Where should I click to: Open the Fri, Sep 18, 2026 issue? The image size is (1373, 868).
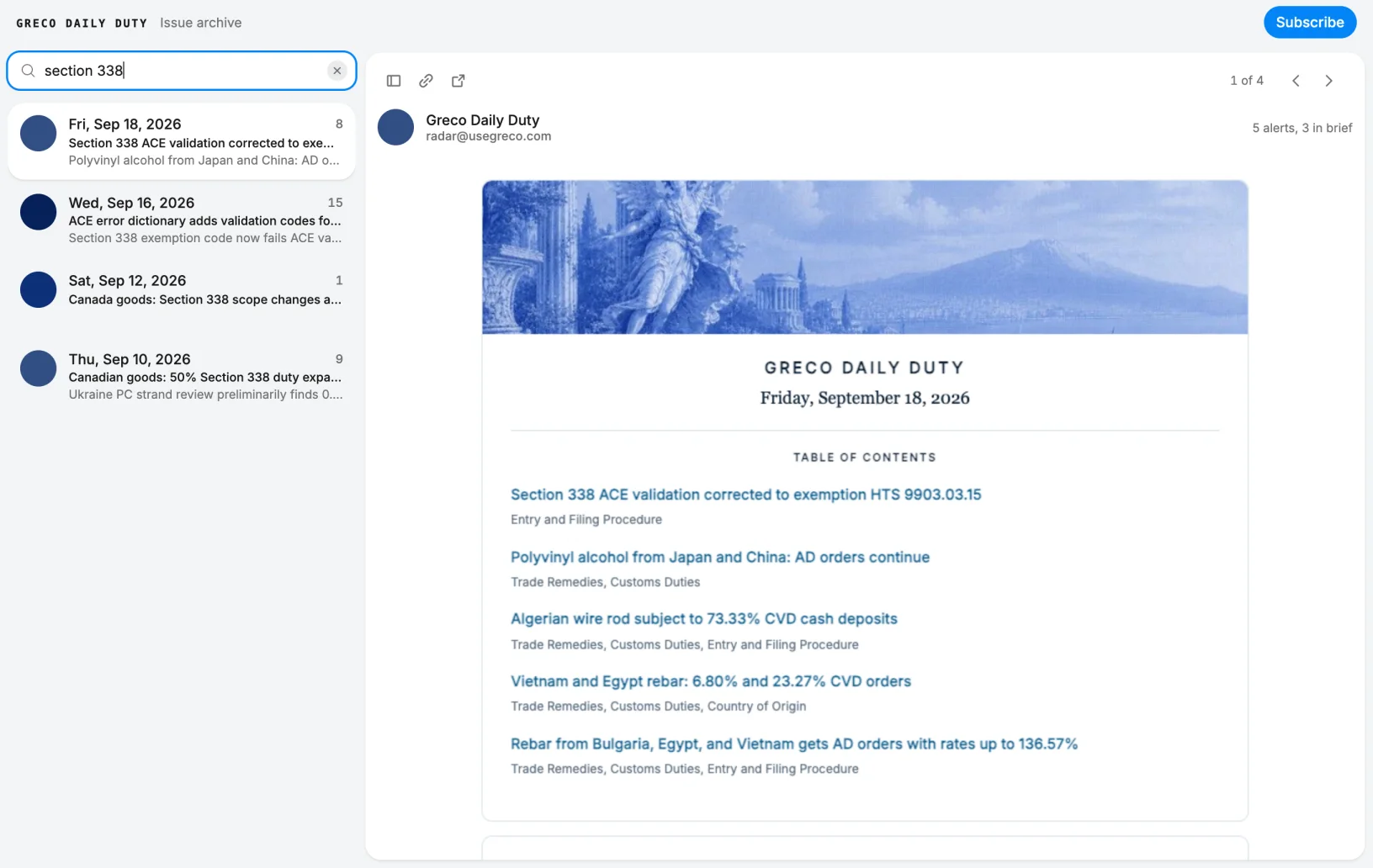(182, 141)
